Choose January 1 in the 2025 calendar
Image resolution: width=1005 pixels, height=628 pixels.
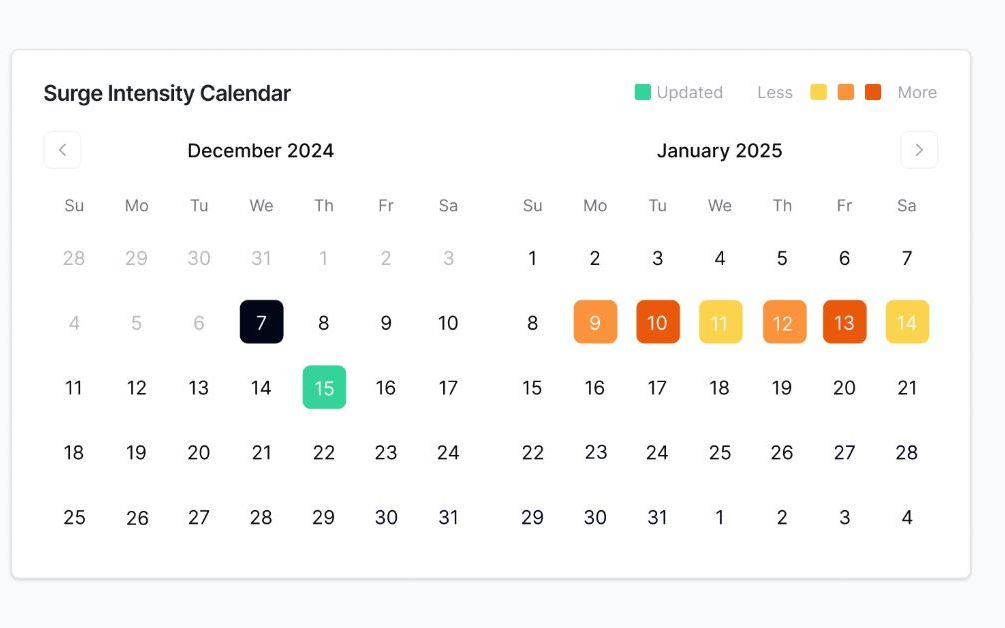tap(532, 258)
